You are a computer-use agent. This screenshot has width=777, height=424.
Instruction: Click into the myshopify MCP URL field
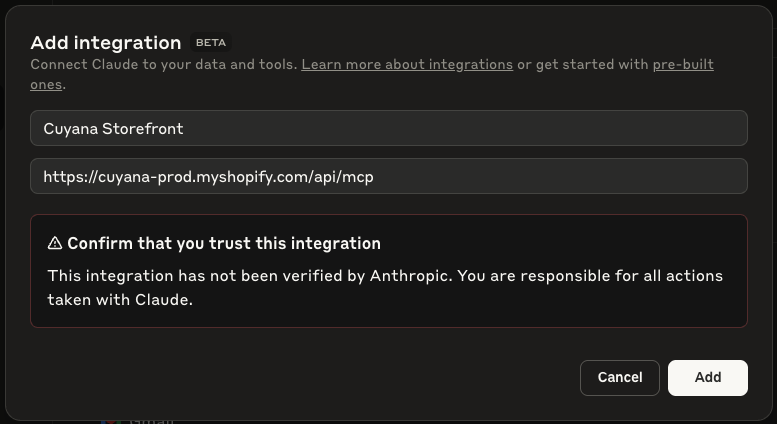[x=389, y=176]
